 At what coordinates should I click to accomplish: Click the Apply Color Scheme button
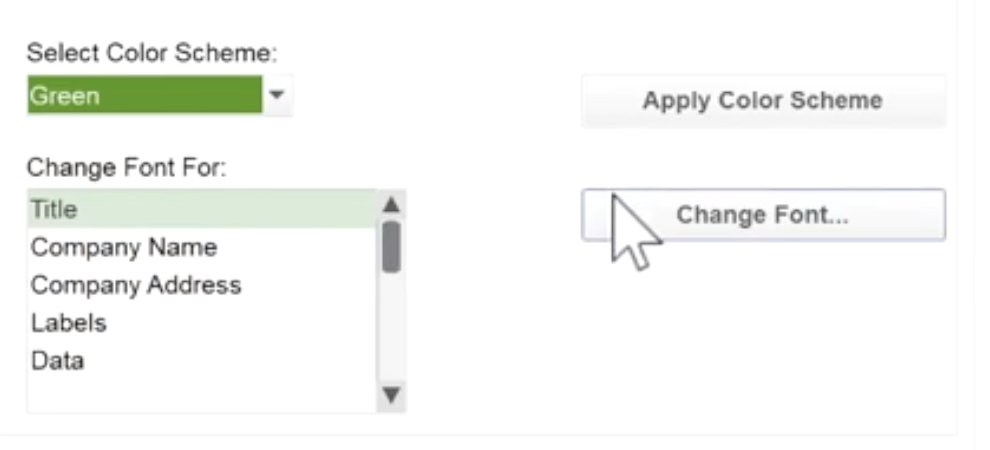[763, 101]
